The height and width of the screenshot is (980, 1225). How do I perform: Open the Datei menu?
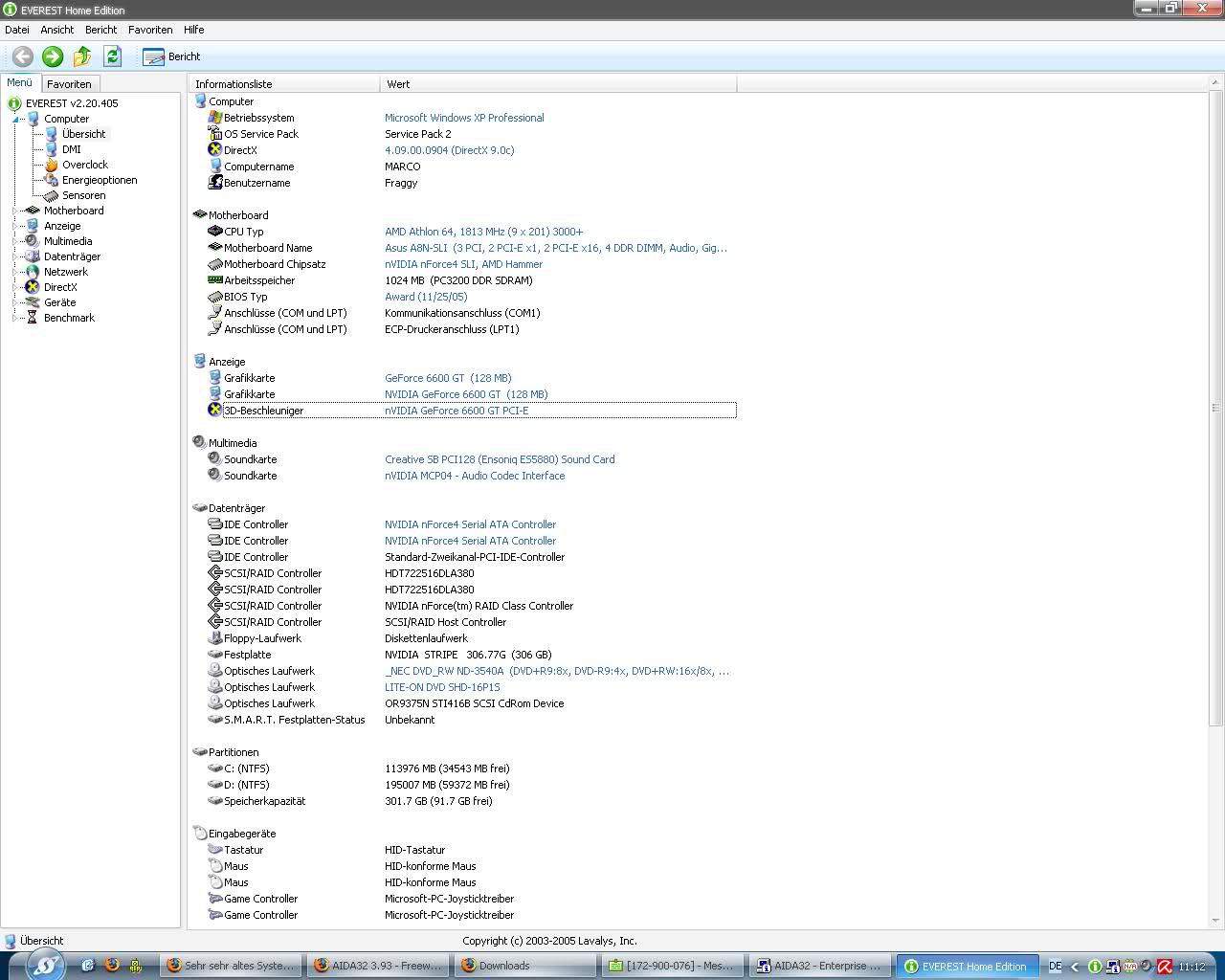click(17, 30)
